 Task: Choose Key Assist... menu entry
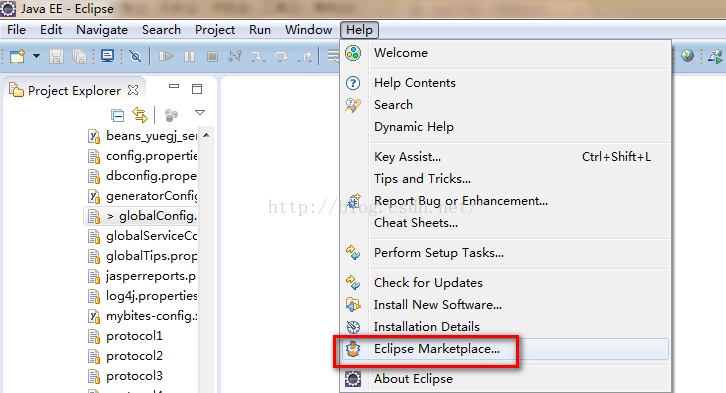tap(506, 157)
